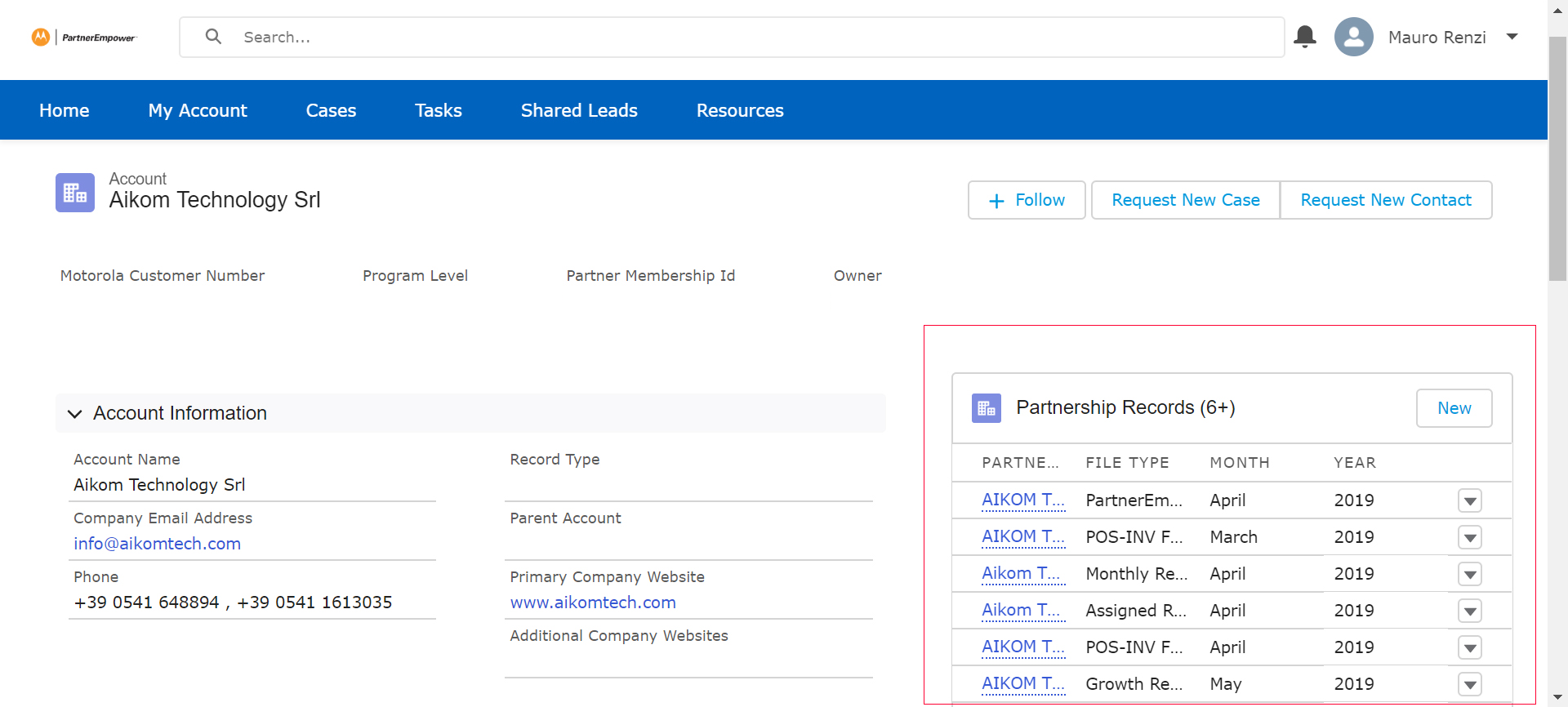The height and width of the screenshot is (707, 1568).
Task: Open row actions for Growth Re... record
Action: pos(1470,684)
